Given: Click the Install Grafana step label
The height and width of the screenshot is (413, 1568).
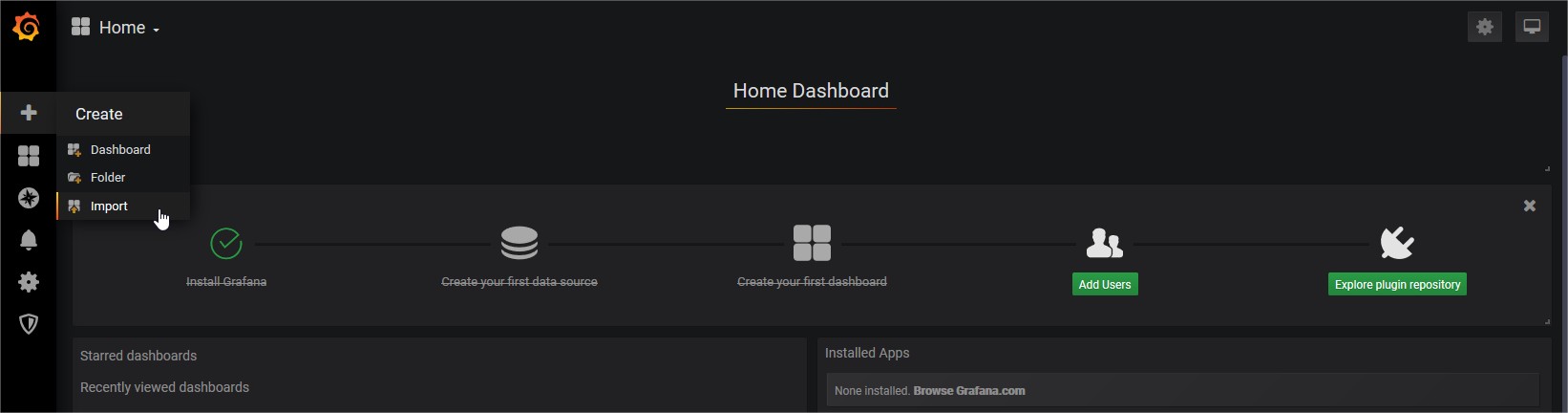Looking at the screenshot, I should pos(226,282).
